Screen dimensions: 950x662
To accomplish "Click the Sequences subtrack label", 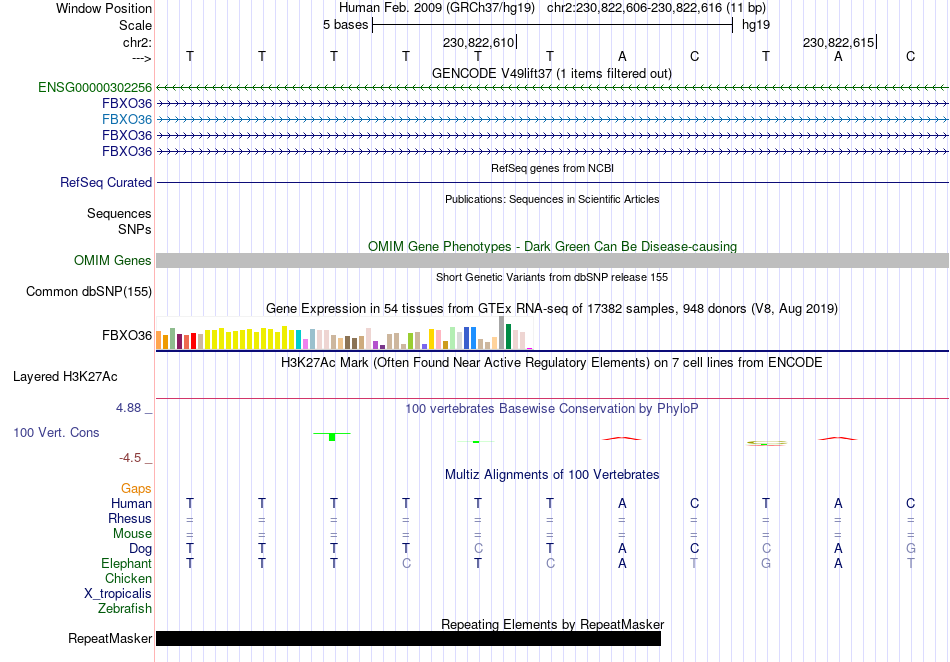I will (x=119, y=213).
